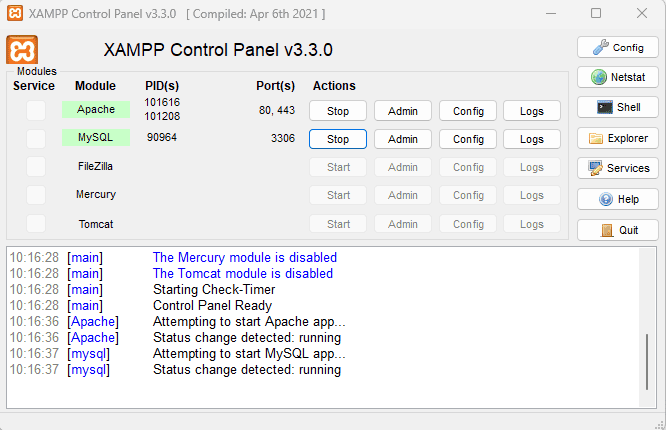Open the MySQL Config menu
The height and width of the screenshot is (430, 666).
point(468,139)
